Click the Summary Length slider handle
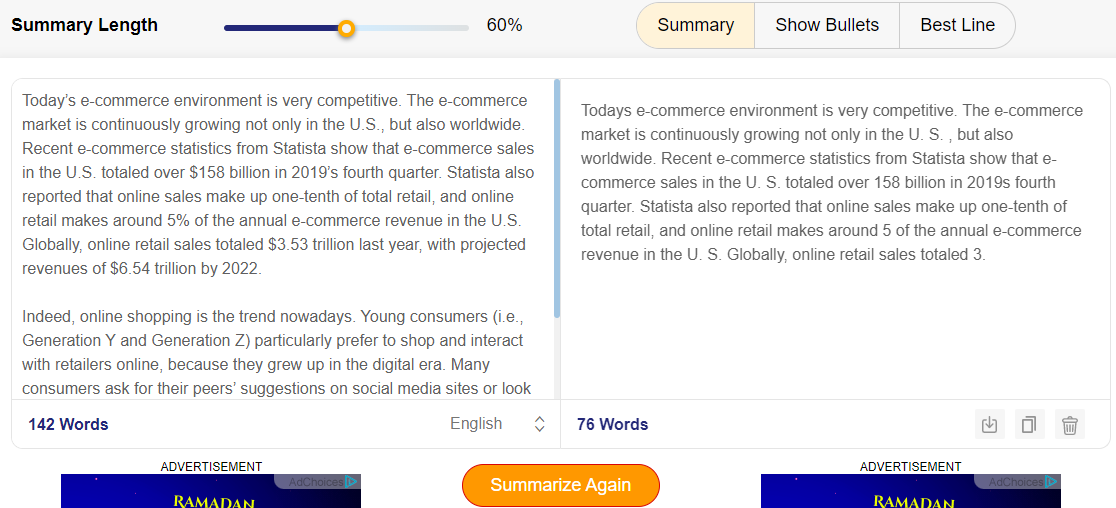 click(x=346, y=28)
